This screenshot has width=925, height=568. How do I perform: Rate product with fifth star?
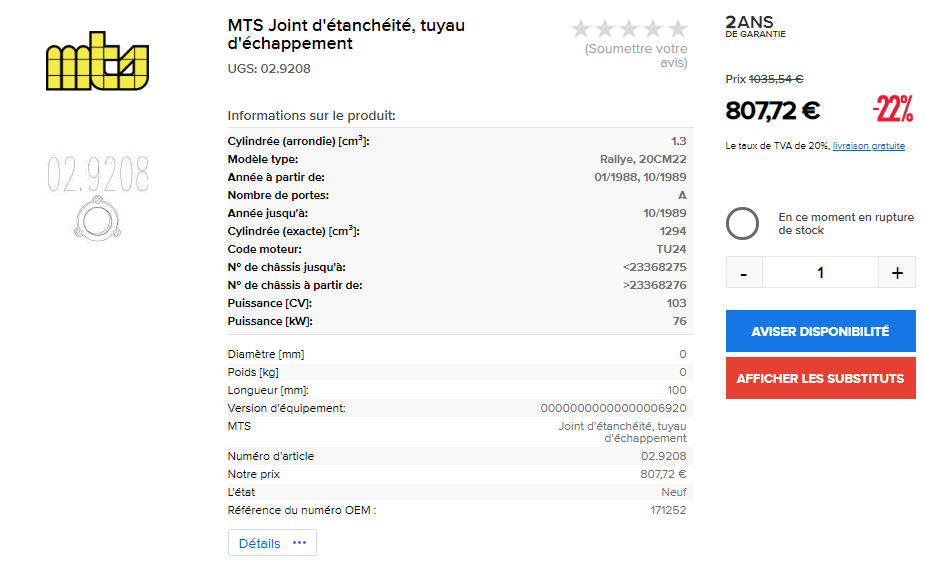coord(677,29)
